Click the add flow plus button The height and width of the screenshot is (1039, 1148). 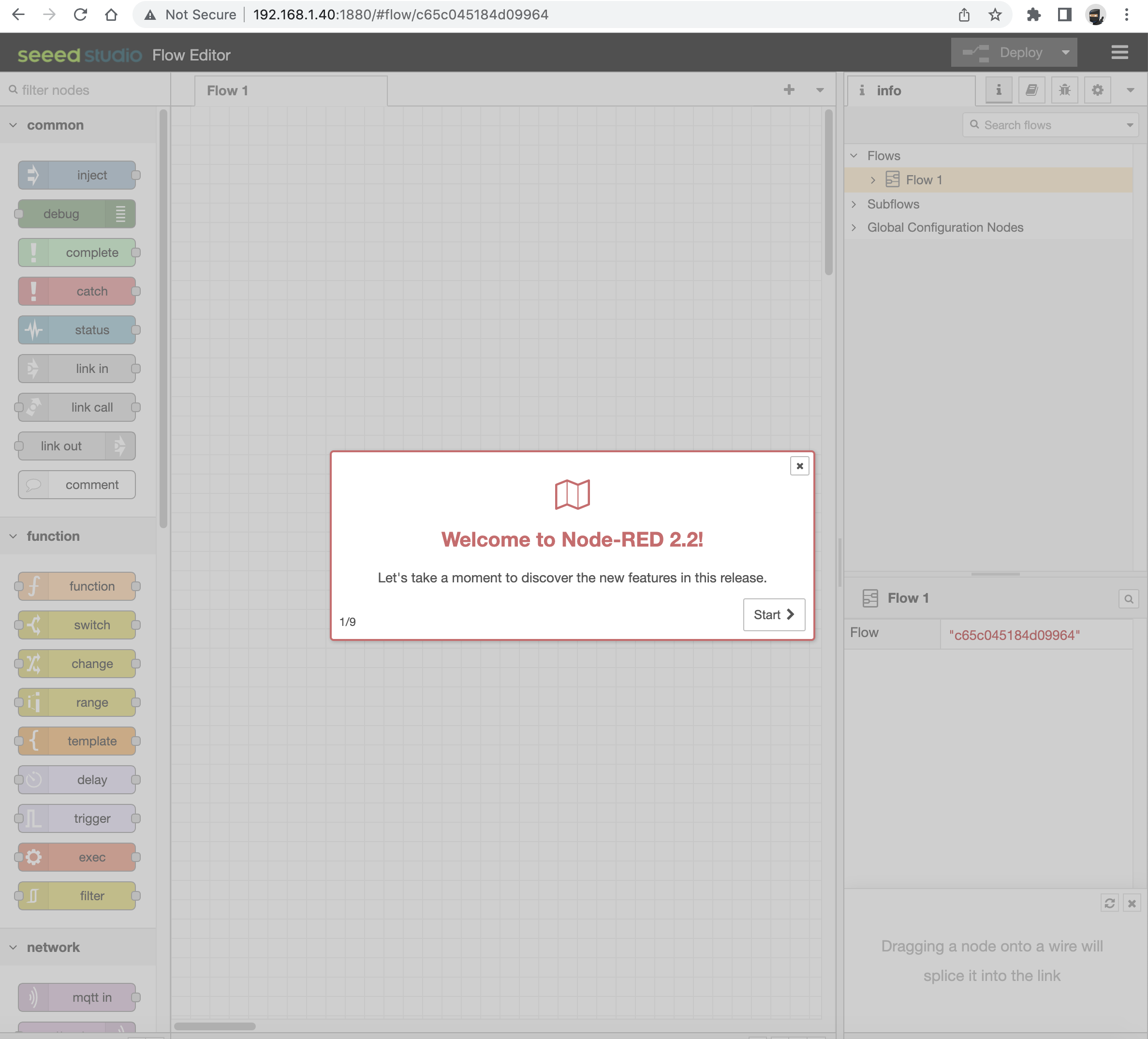coord(789,89)
